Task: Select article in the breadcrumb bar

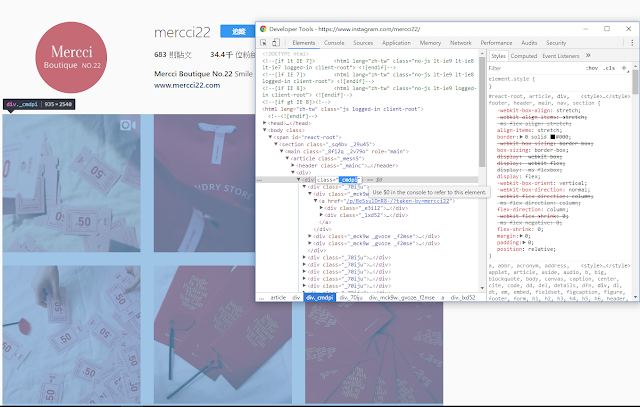Action: click(x=278, y=298)
